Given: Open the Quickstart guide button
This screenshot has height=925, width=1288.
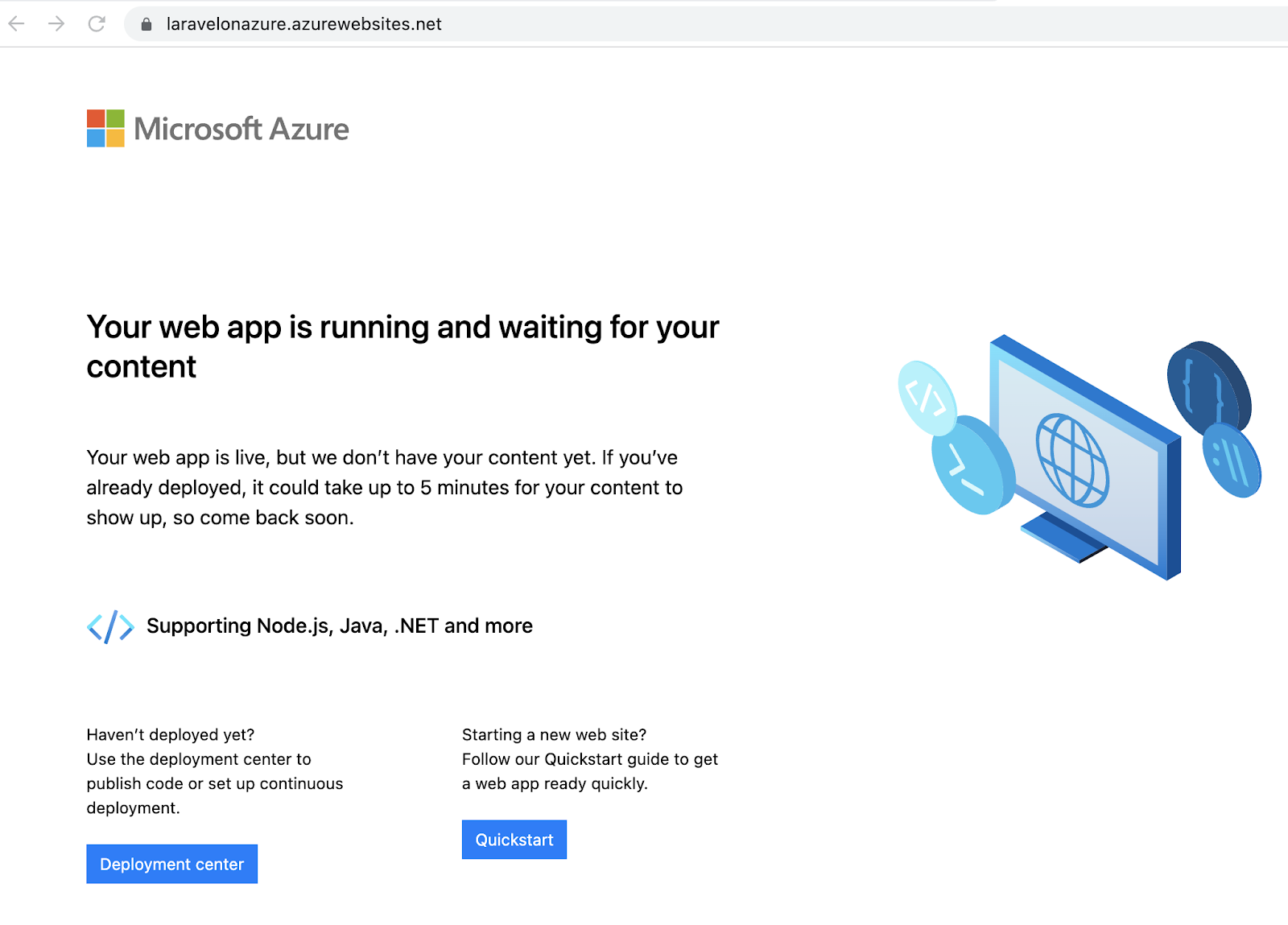Looking at the screenshot, I should pos(514,840).
